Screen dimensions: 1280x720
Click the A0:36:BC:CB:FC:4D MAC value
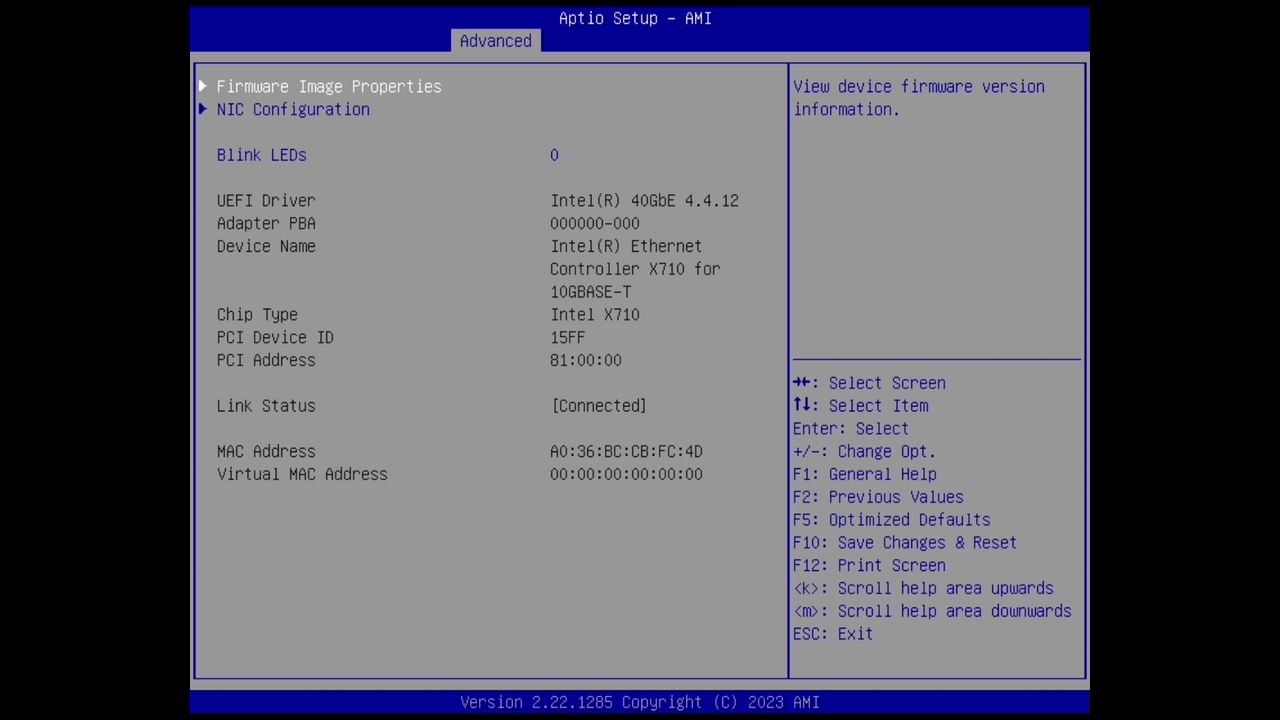tap(626, 452)
